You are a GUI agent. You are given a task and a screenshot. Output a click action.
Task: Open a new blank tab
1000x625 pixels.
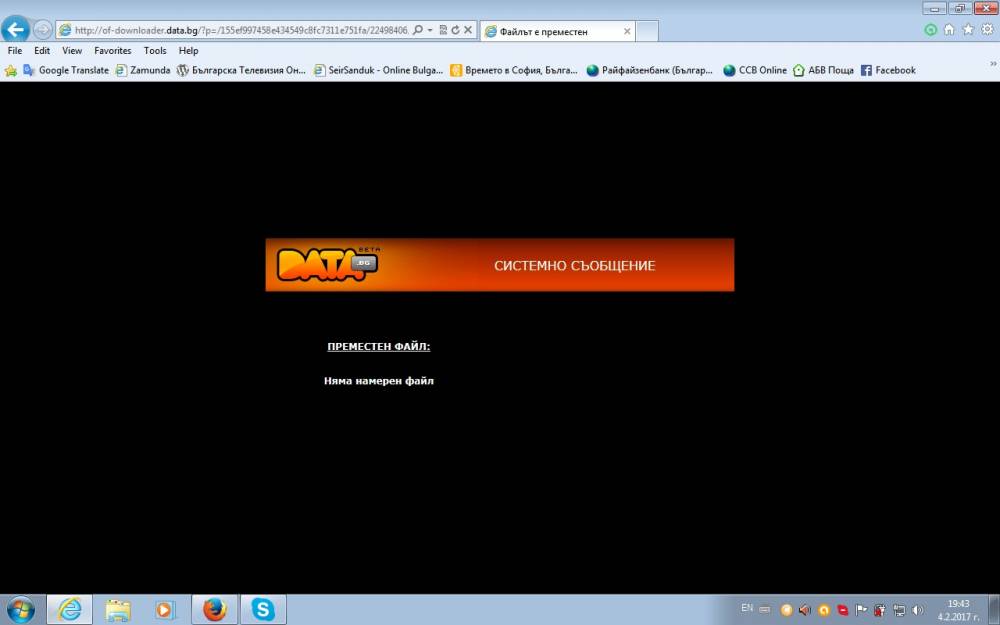pos(647,31)
